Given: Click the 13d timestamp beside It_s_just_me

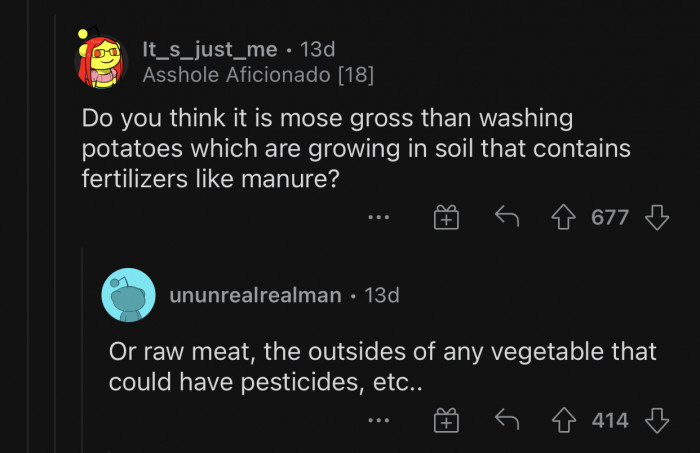Looking at the screenshot, I should [x=320, y=48].
